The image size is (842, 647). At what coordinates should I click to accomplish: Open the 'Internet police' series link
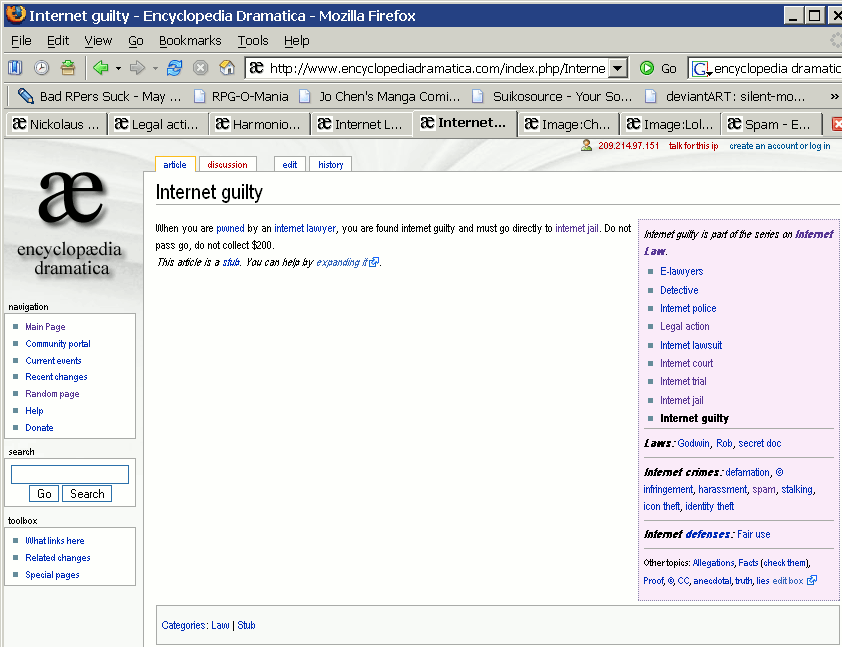688,308
